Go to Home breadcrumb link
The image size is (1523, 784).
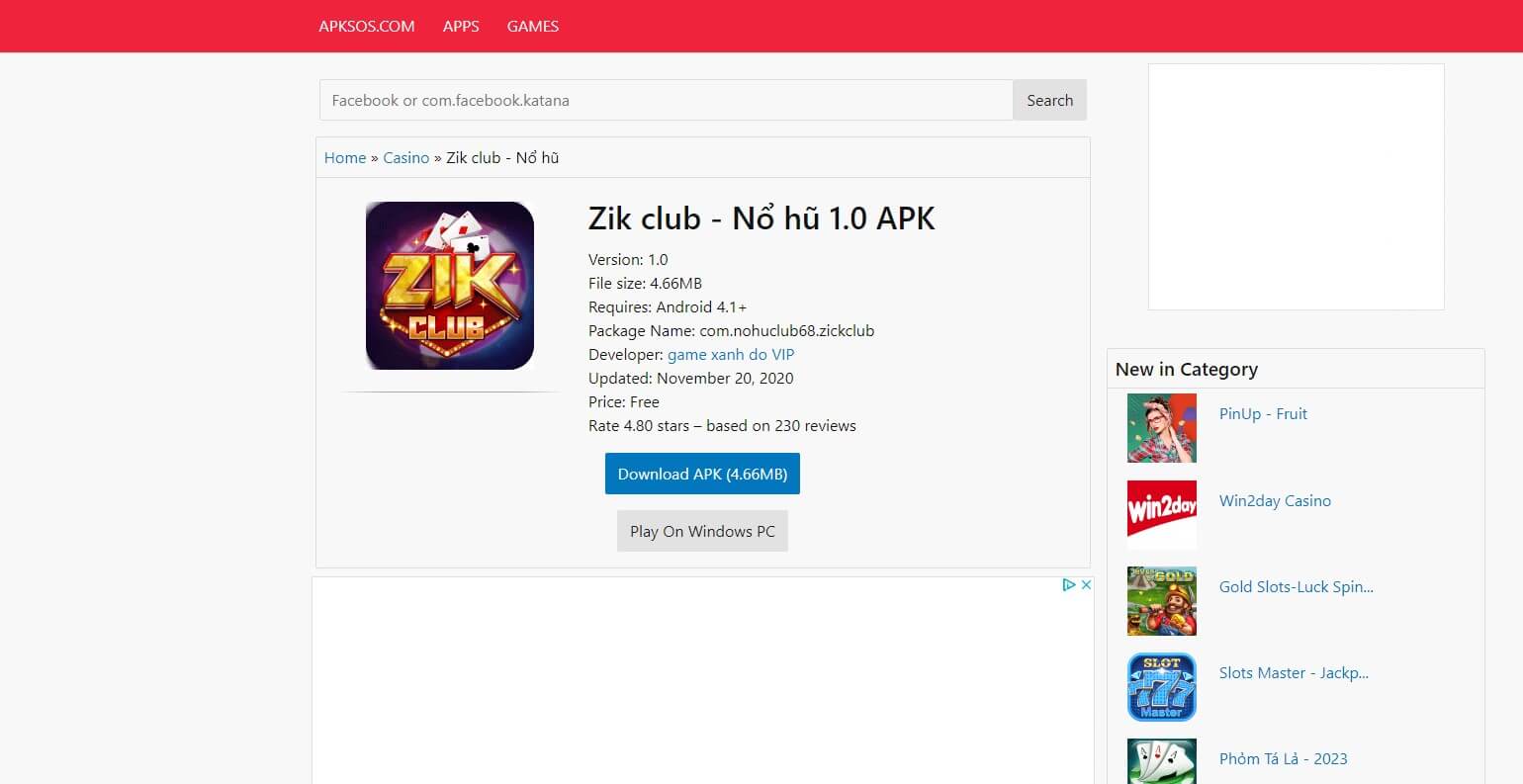pos(345,158)
